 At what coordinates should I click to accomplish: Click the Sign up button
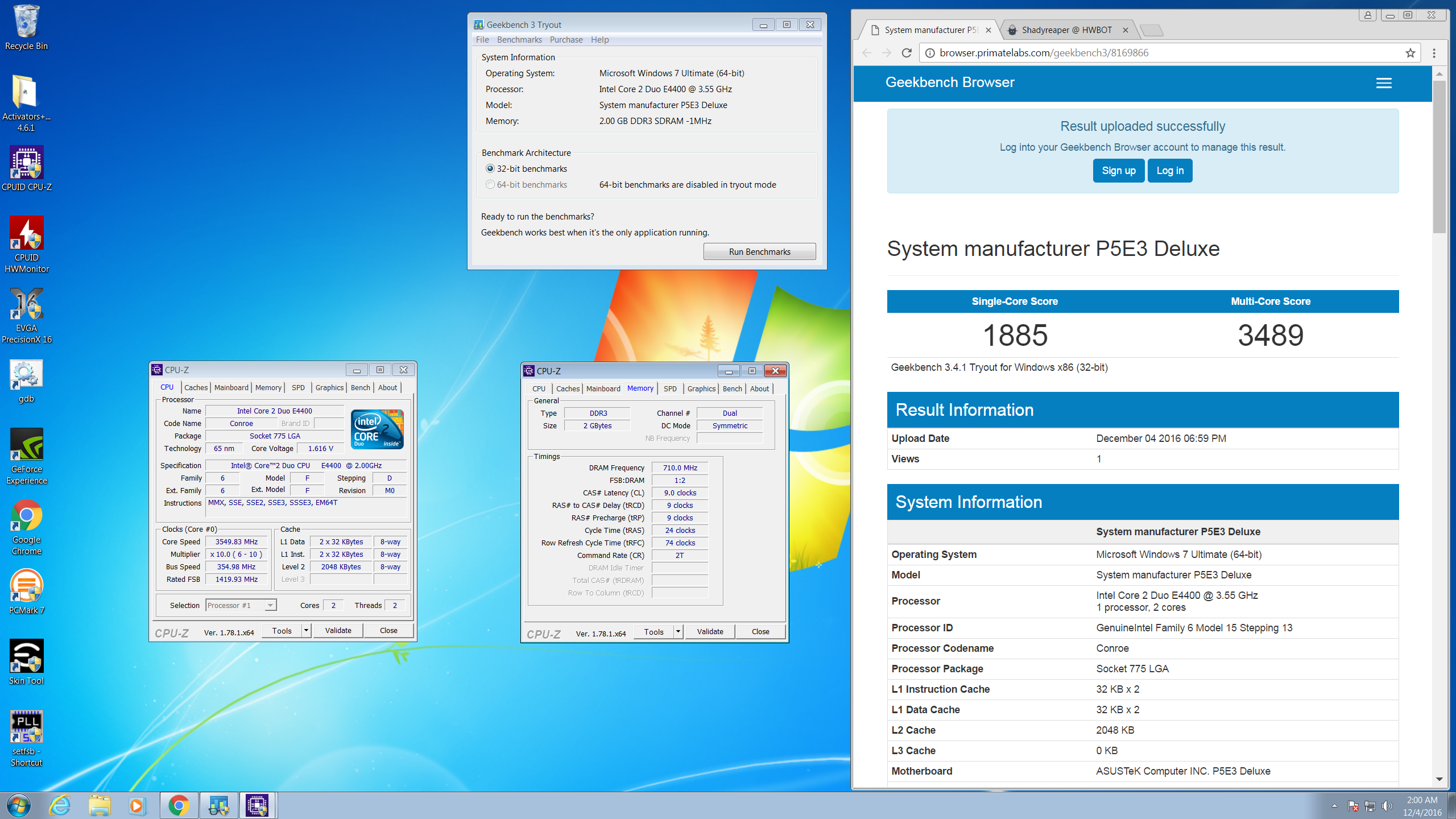[x=1118, y=171]
